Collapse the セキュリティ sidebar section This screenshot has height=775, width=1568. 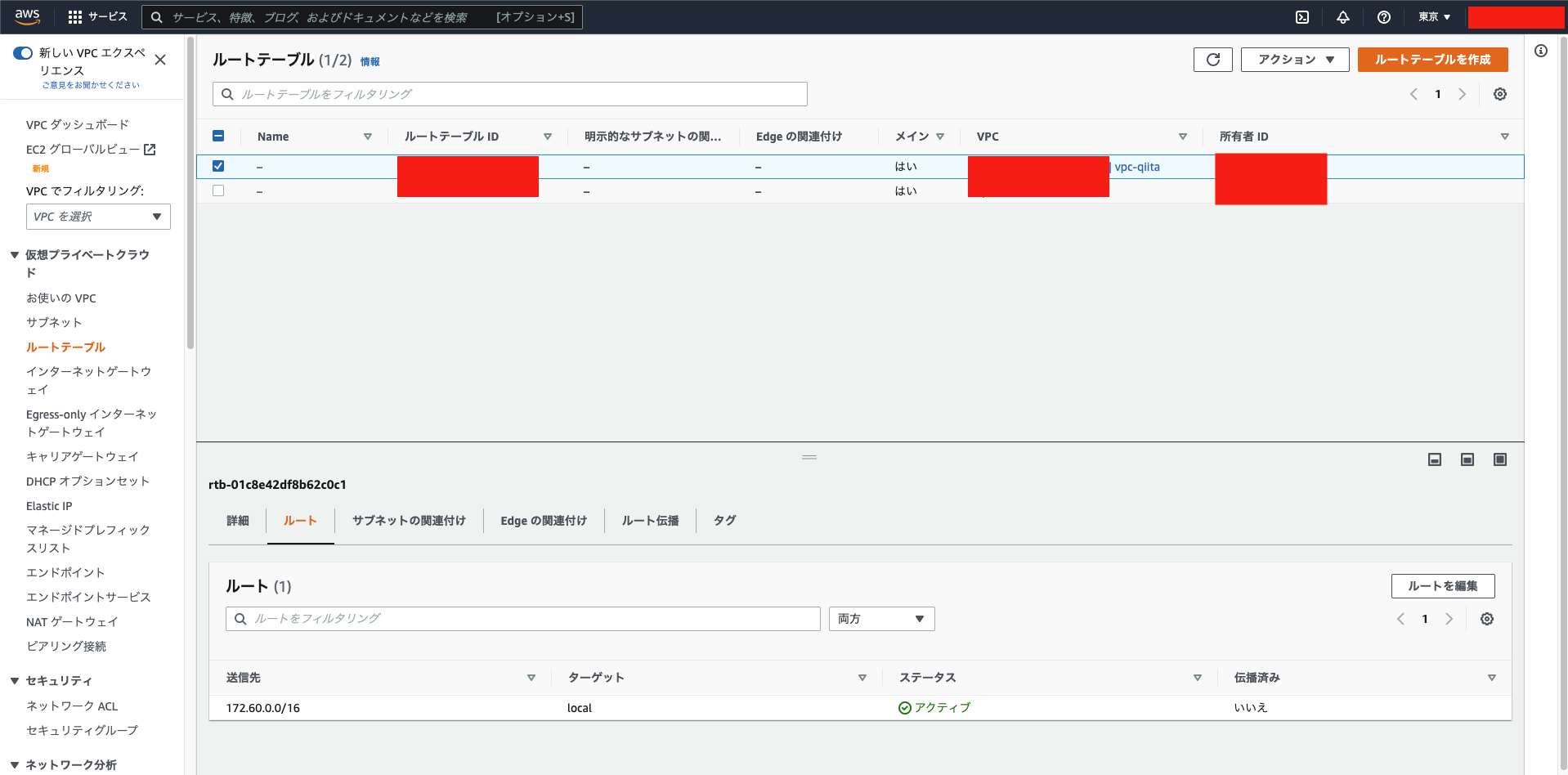coord(15,681)
